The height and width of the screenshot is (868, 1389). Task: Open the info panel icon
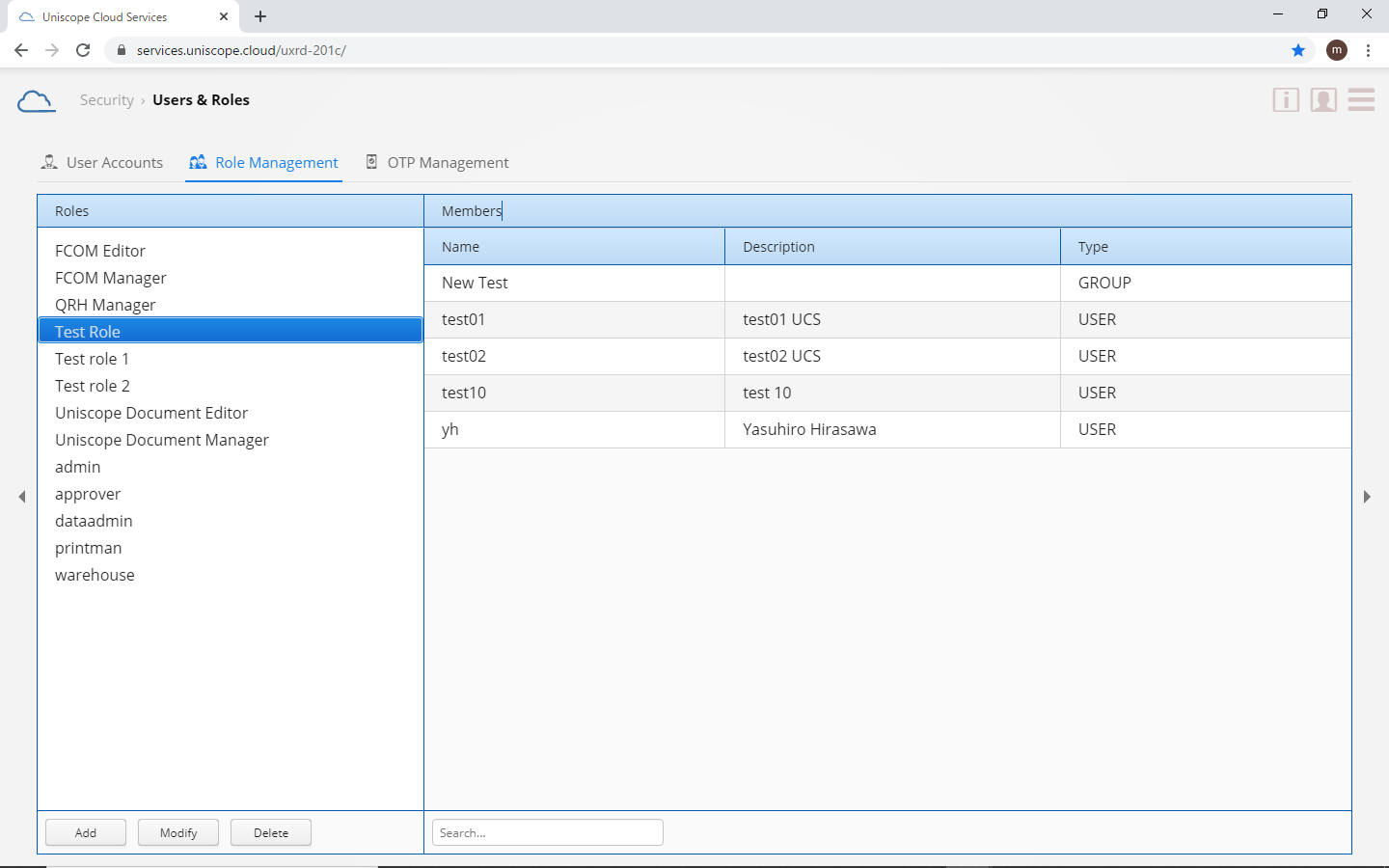click(1286, 100)
